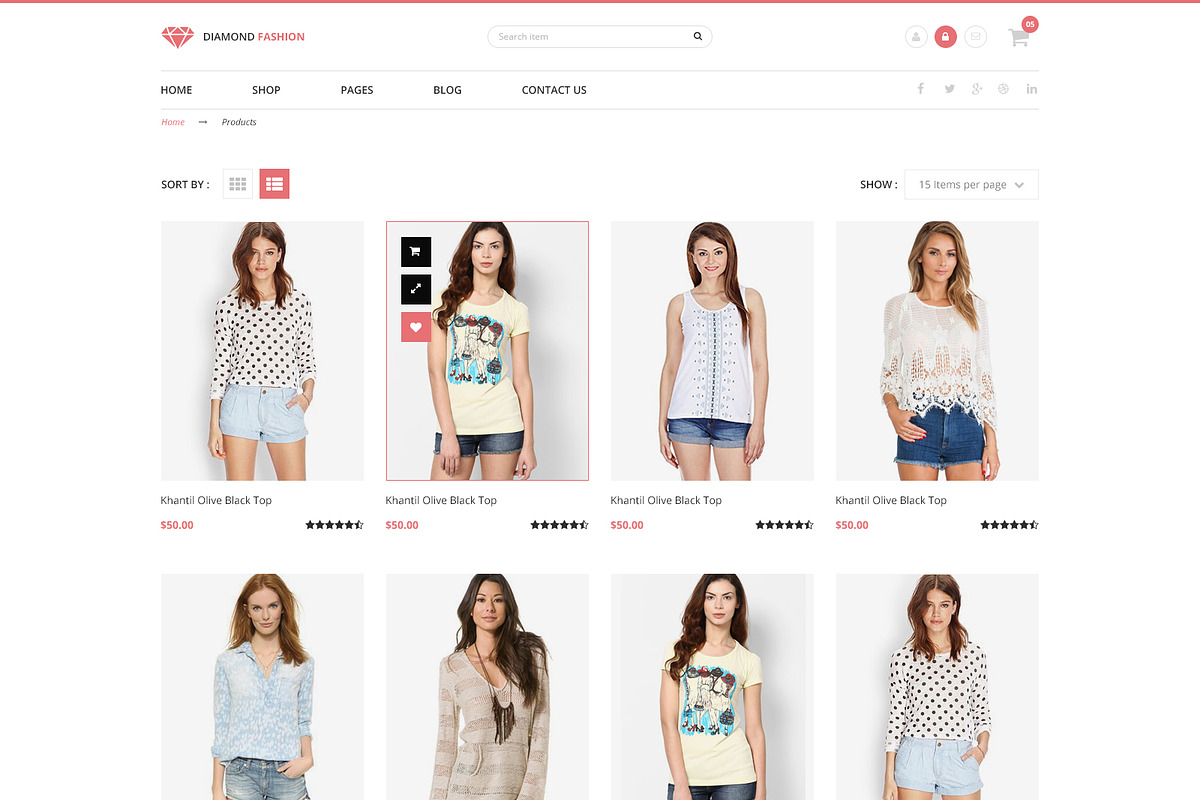The height and width of the screenshot is (800, 1200).
Task: Click star rating under polka dot top
Action: (335, 525)
